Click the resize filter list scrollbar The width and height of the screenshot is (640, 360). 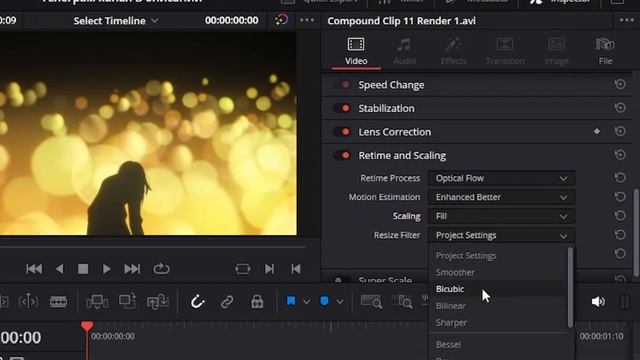tap(570, 287)
